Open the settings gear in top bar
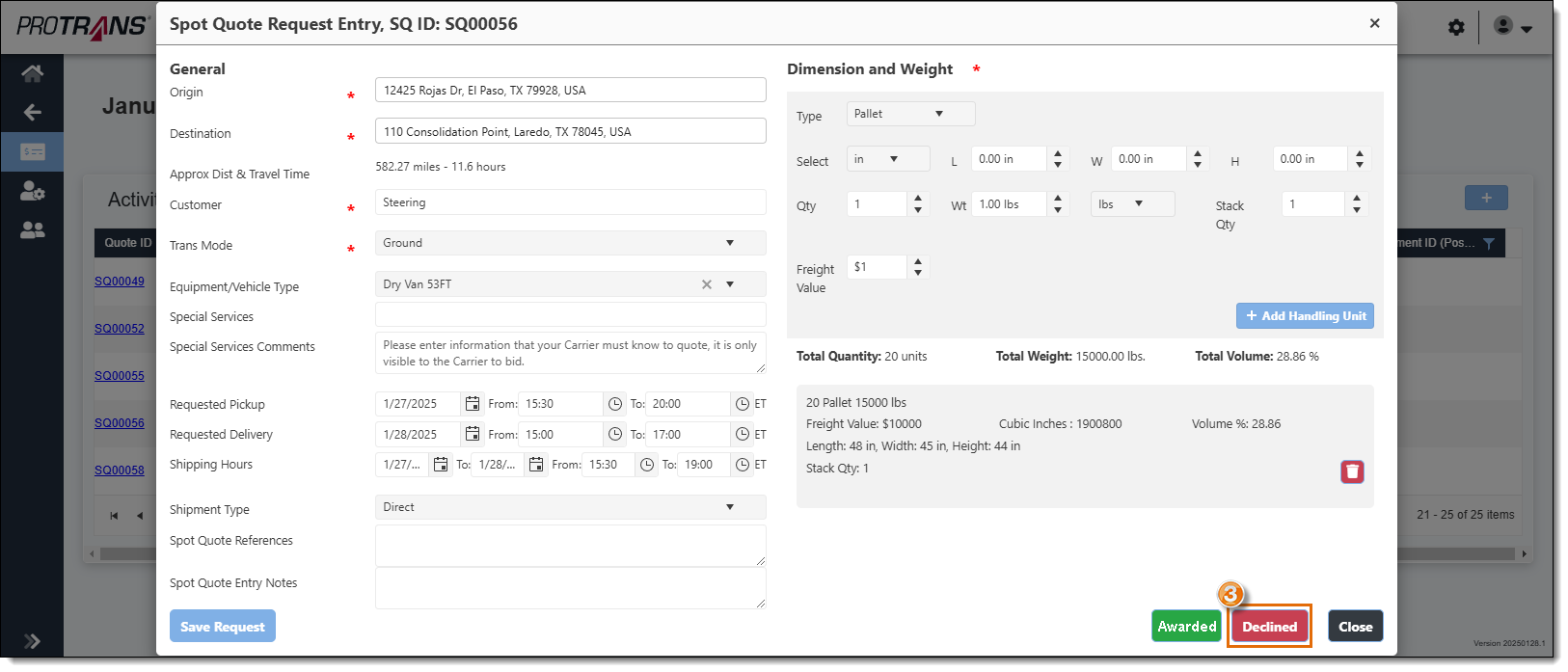The image size is (1568, 672). point(1456,27)
